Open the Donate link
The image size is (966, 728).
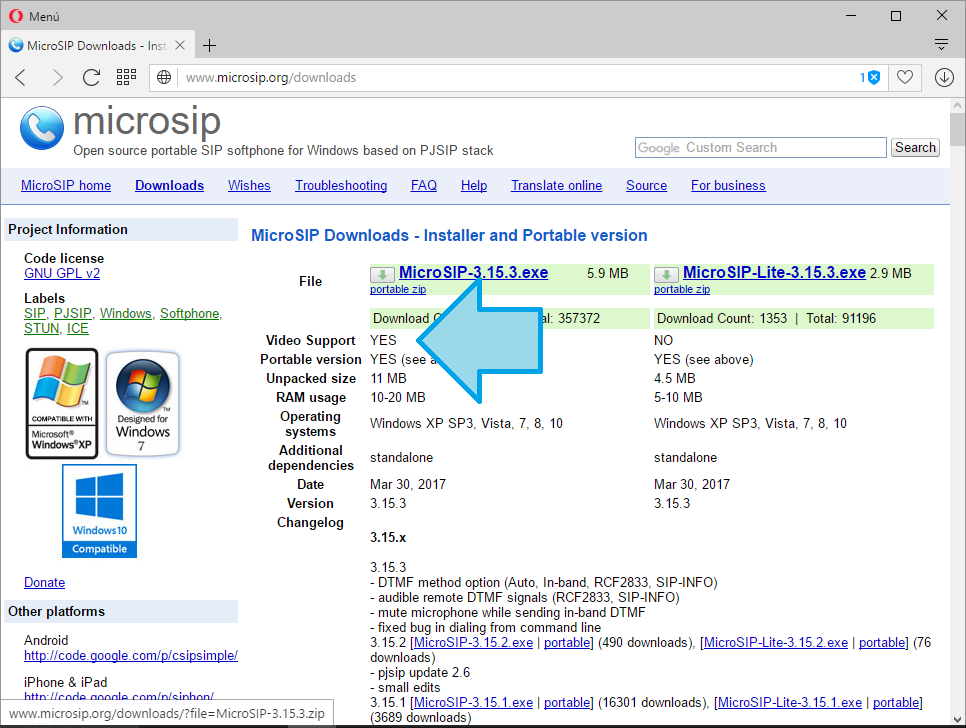tap(44, 583)
